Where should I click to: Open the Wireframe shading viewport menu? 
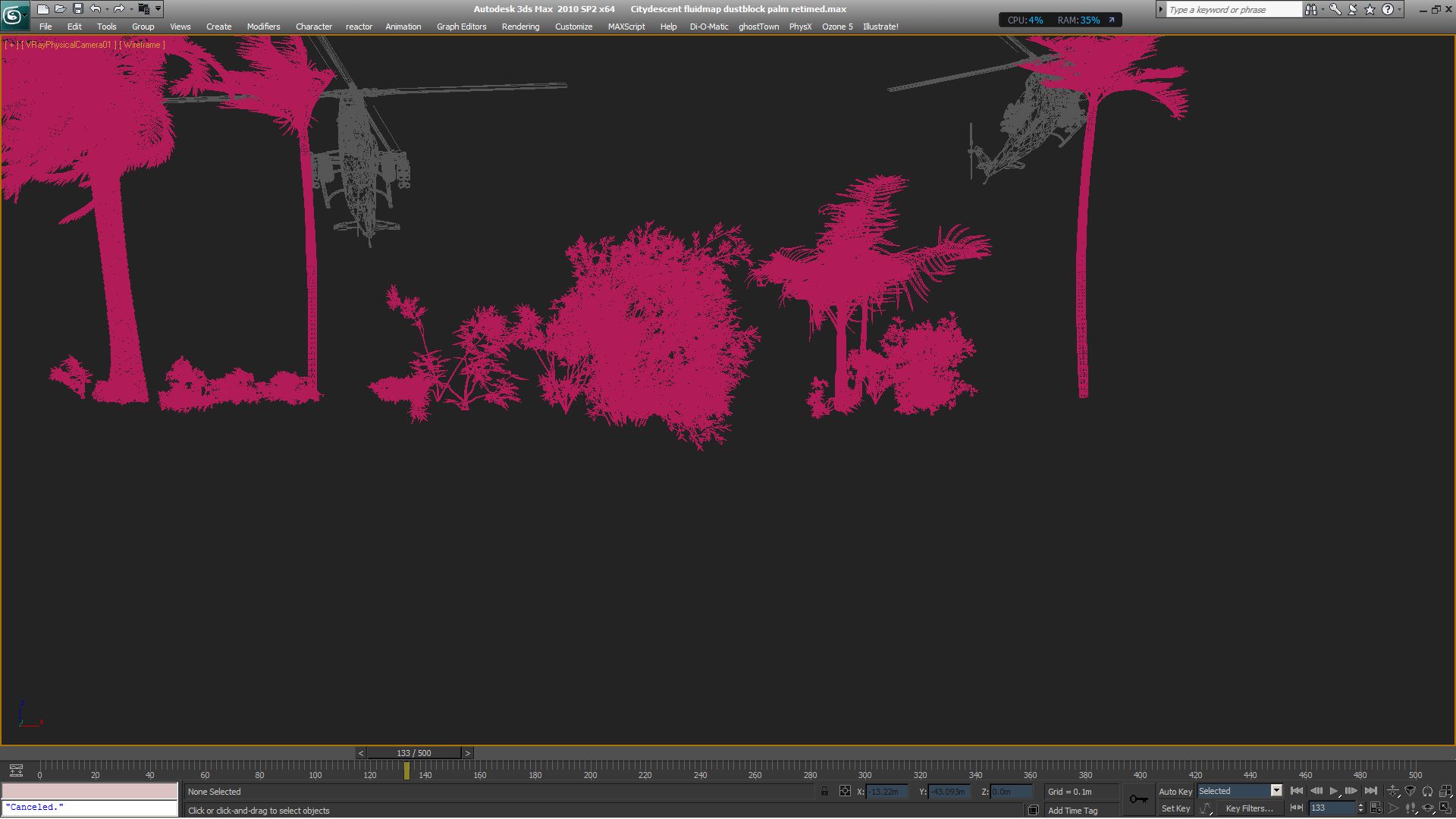point(142,45)
